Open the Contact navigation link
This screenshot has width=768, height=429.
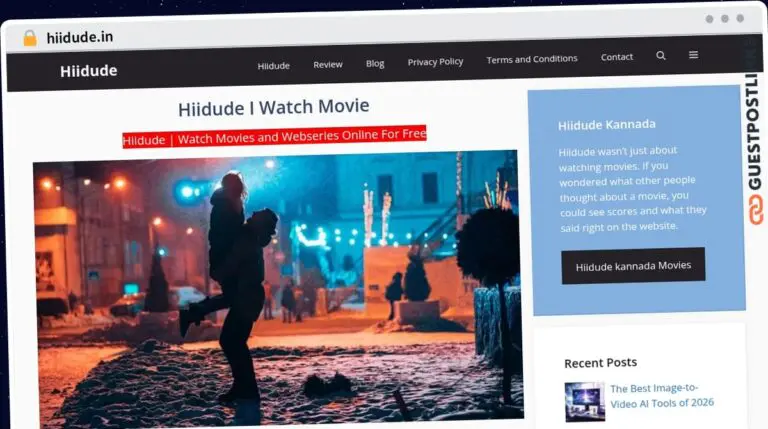[617, 57]
